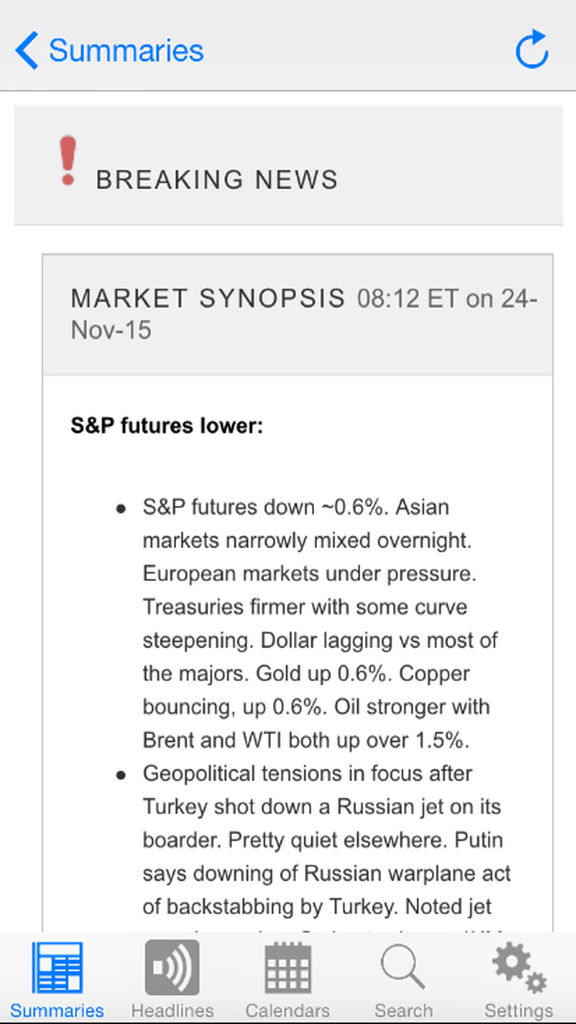Screen dimensions: 576x1024
Task: Open the MARKET SYNOPSIS card title
Action: coord(208,298)
